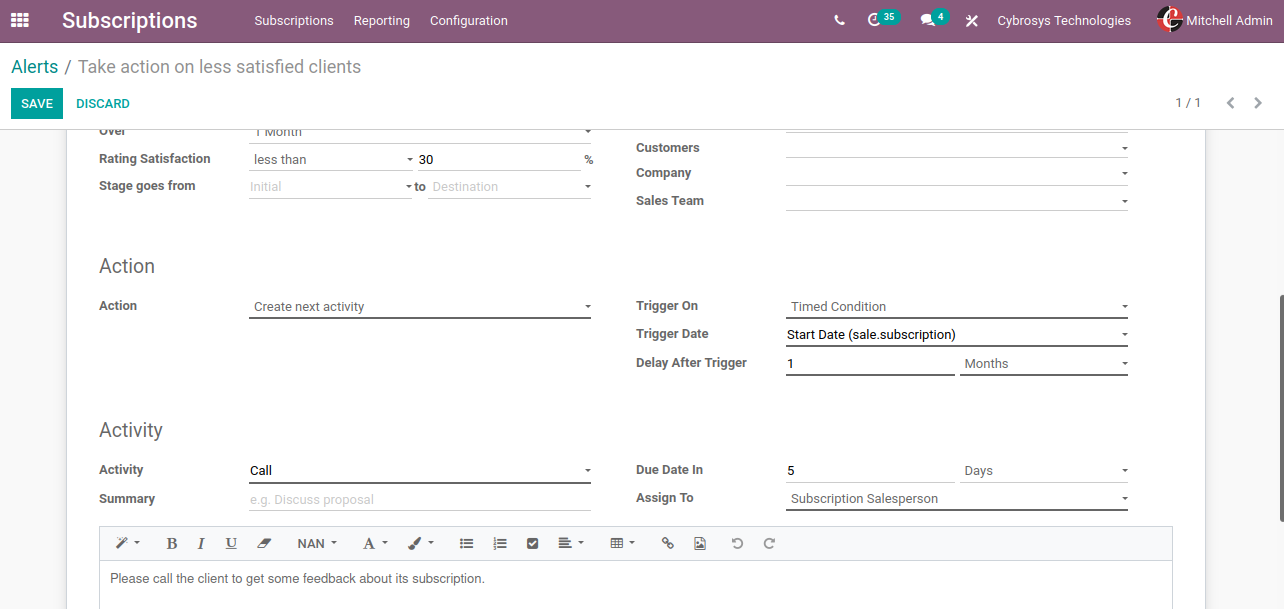Redo the editor change

point(769,543)
